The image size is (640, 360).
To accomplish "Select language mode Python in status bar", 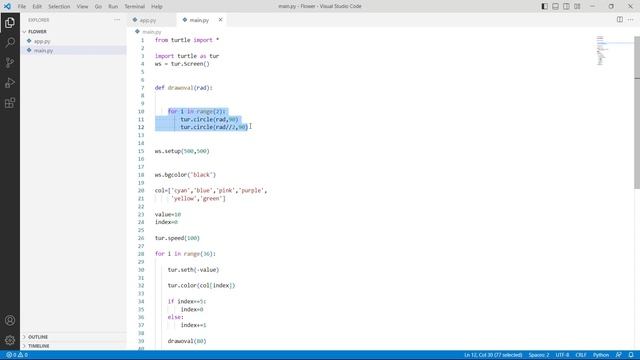I will (601, 355).
